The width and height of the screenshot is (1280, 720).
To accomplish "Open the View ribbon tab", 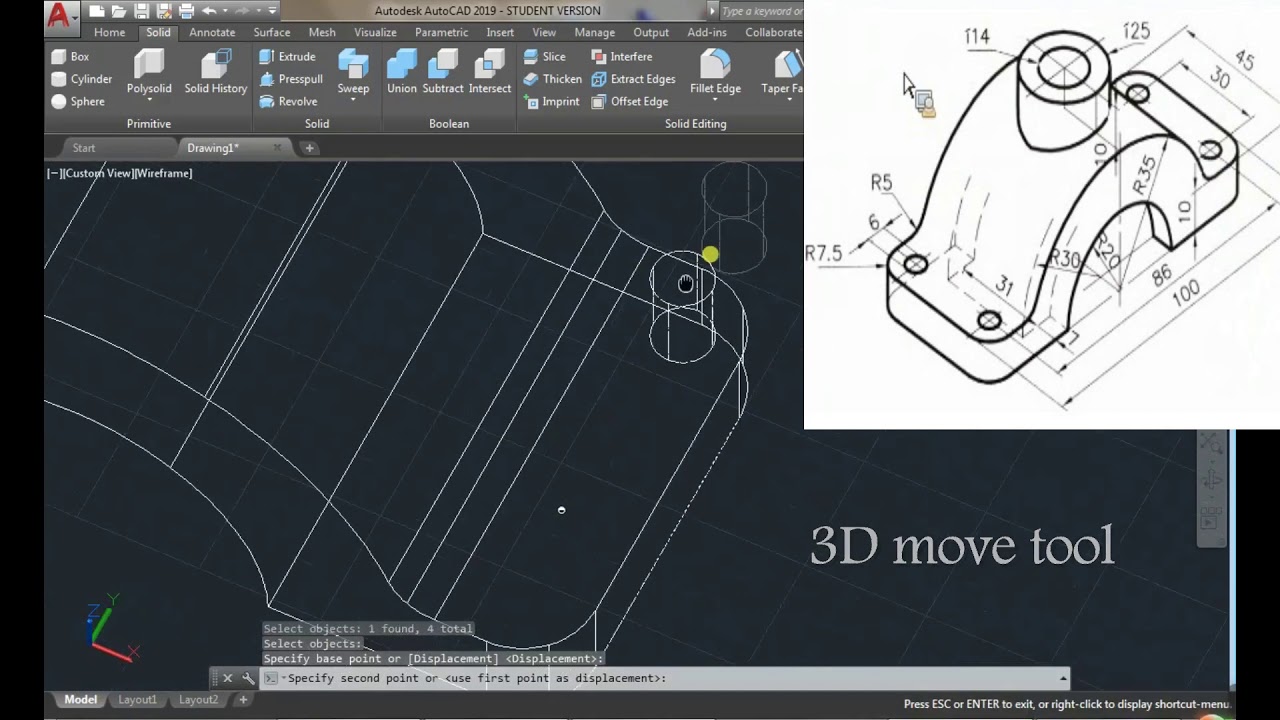I will 544,33.
